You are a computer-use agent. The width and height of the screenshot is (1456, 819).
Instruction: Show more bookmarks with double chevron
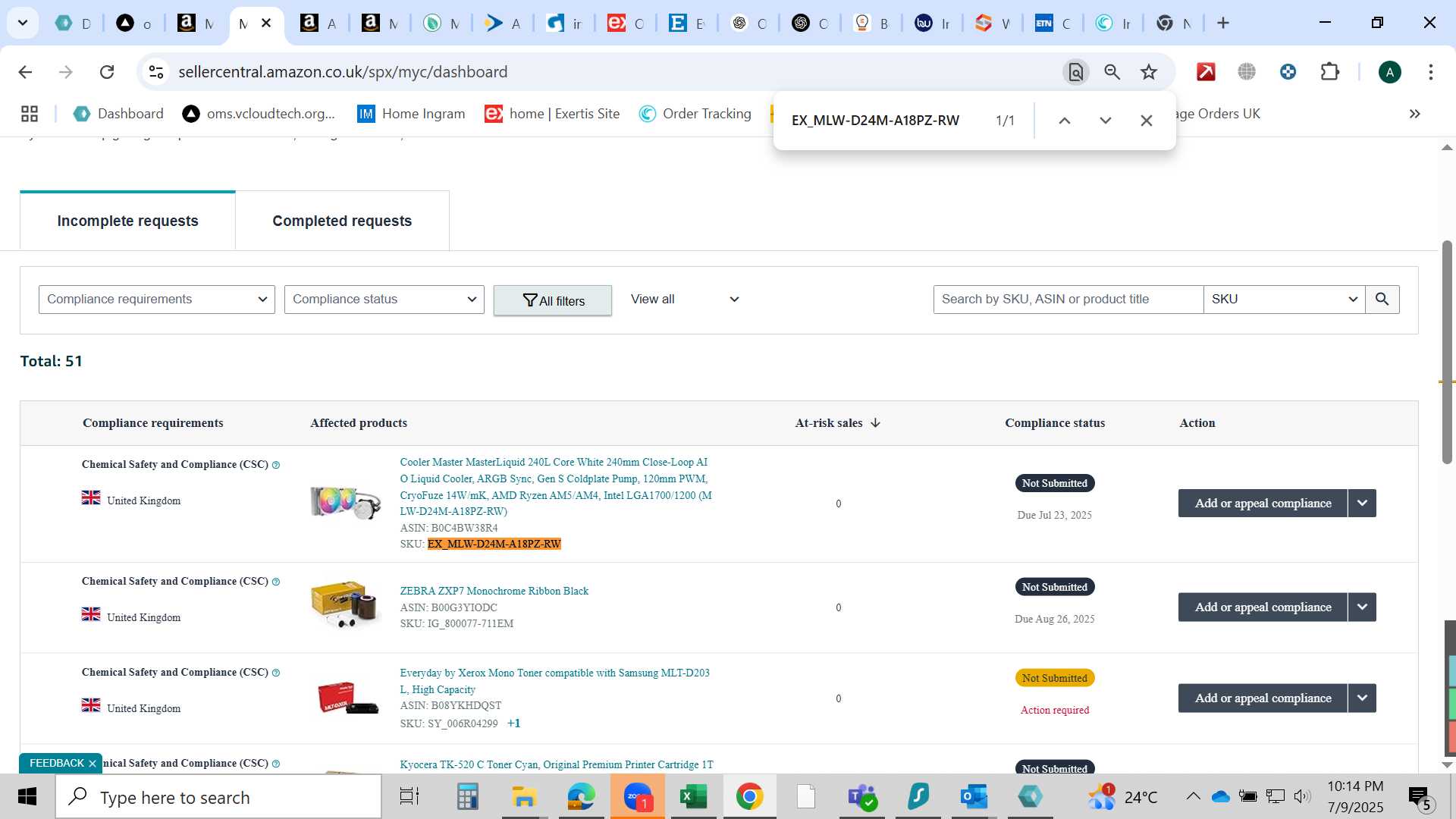coord(1415,114)
